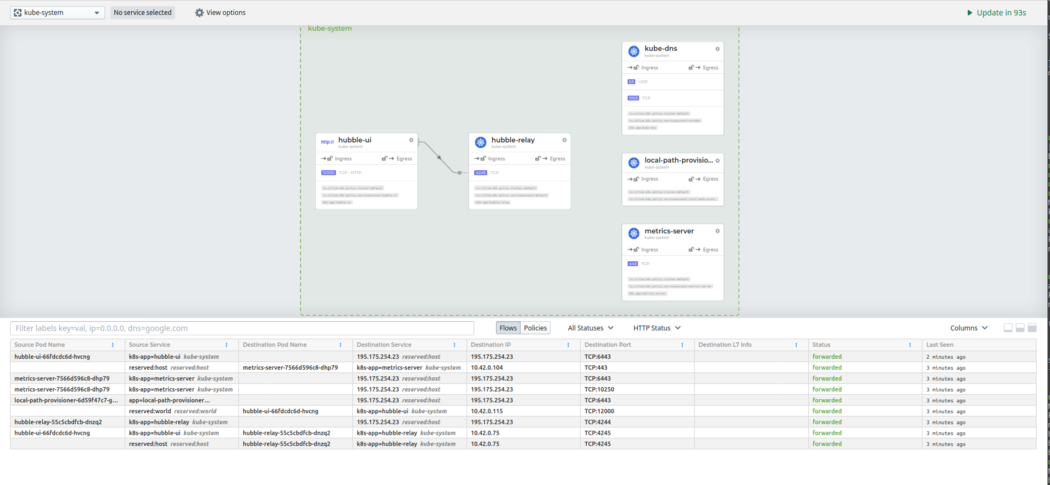This screenshot has width=1050, height=485.
Task: Click the No service selected label
Action: (141, 13)
